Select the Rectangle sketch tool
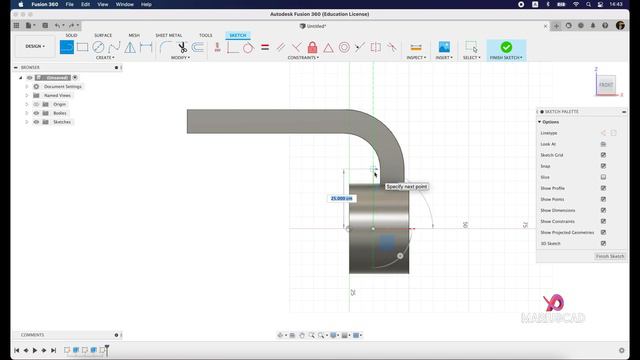Screen dimensions: 640x360 point(82,47)
